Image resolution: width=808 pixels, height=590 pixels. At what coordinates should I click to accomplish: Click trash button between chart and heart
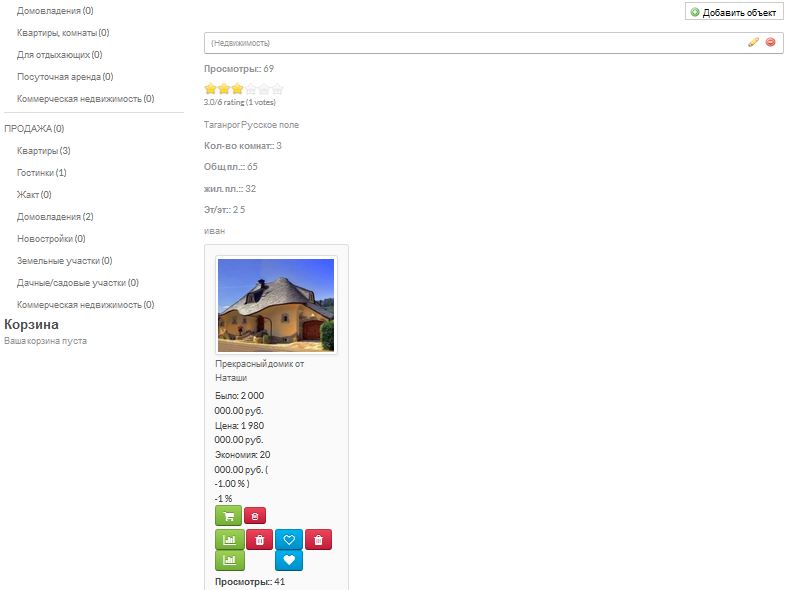[x=259, y=540]
